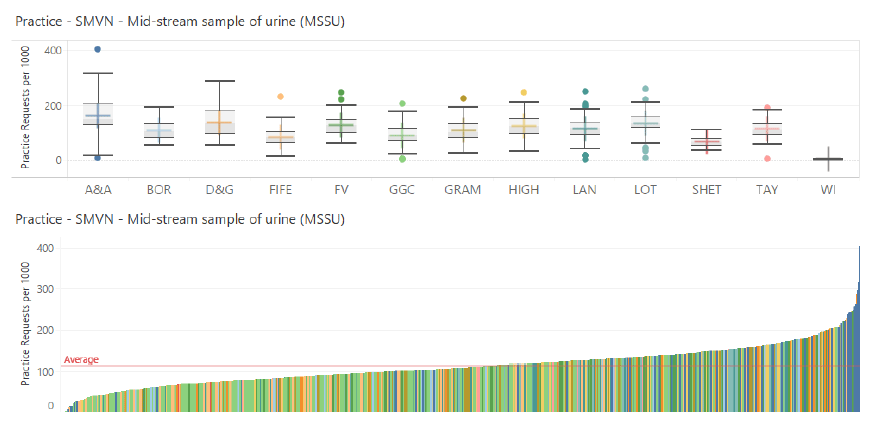Select the FIFE axis label
This screenshot has width=874, height=423.
[280, 190]
